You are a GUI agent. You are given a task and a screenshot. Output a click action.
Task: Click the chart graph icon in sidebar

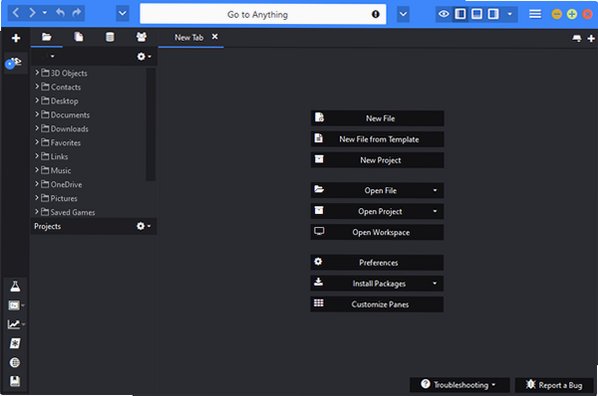pyautogui.click(x=14, y=324)
